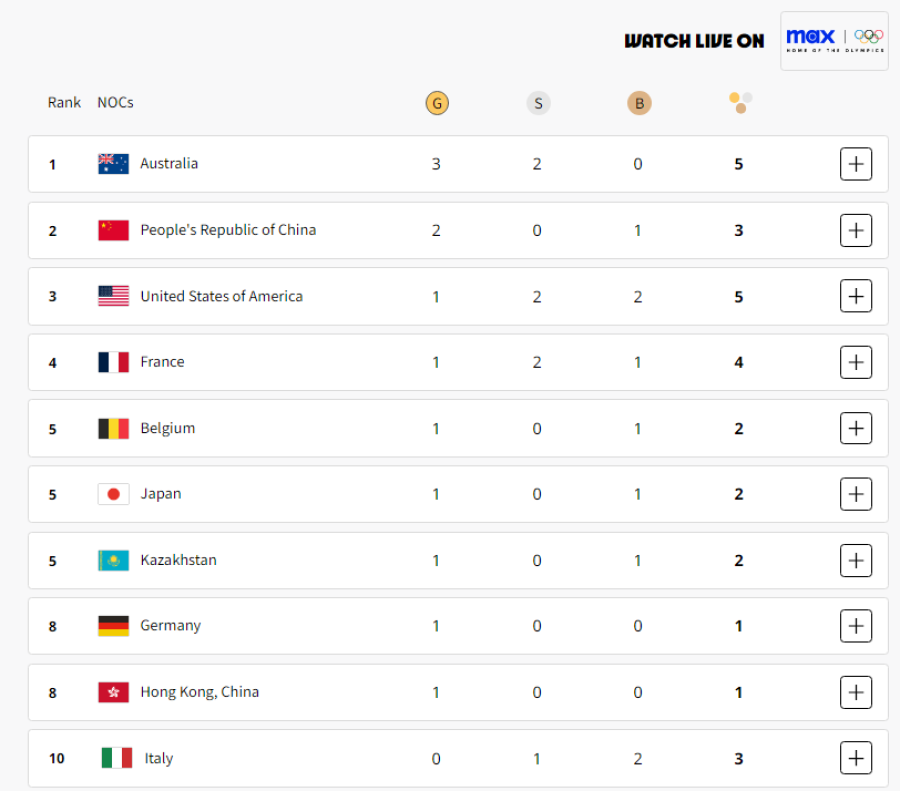This screenshot has height=791, width=900.
Task: Expand the Japan row details
Action: pos(856,494)
